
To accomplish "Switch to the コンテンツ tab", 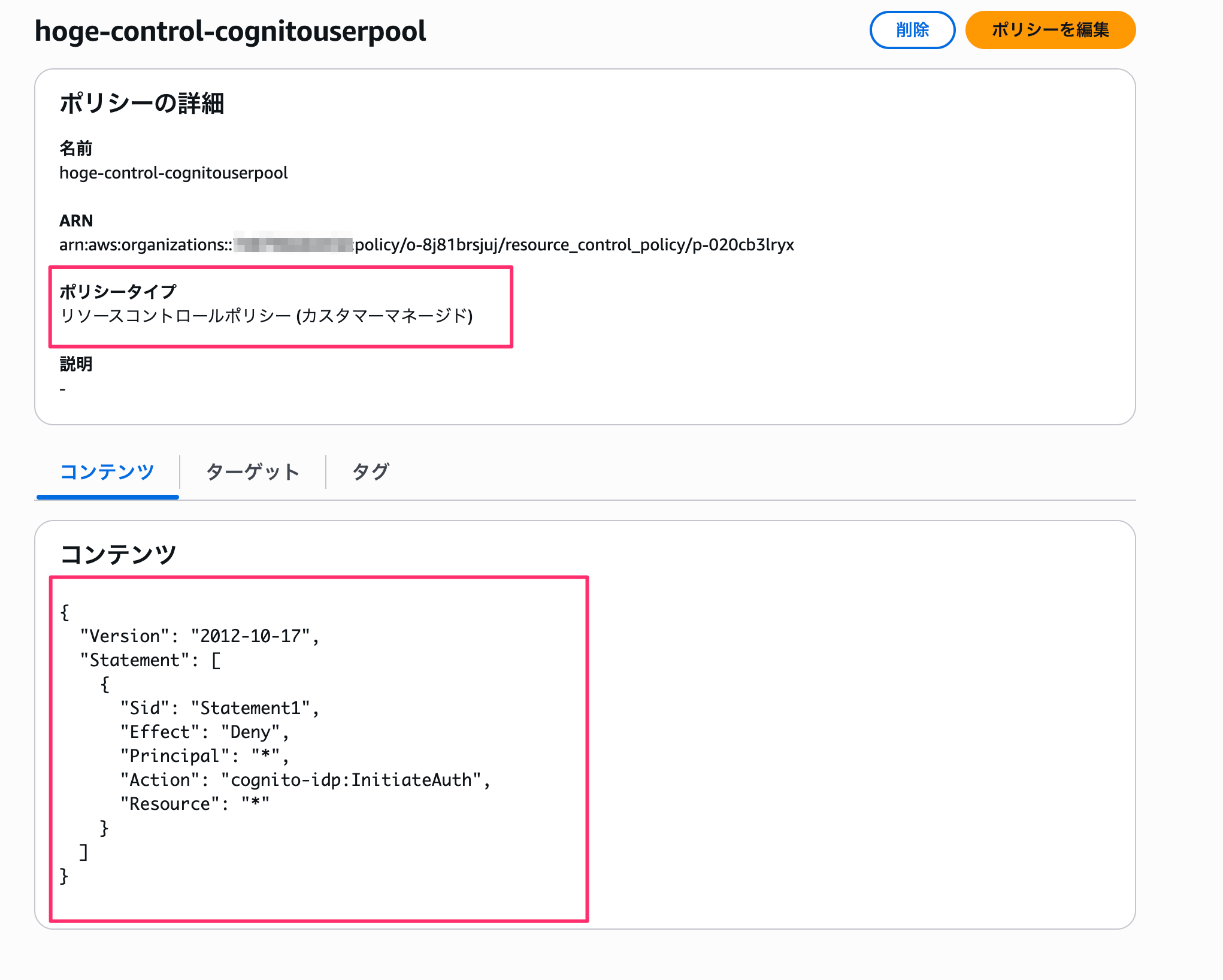I will [107, 472].
